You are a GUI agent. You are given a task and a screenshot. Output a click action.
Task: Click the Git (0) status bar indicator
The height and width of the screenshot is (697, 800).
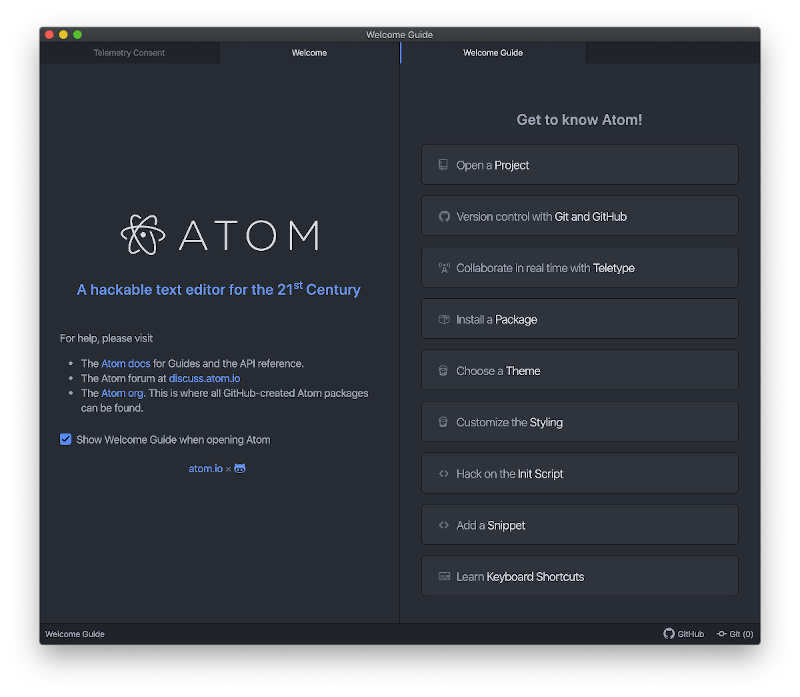734,633
